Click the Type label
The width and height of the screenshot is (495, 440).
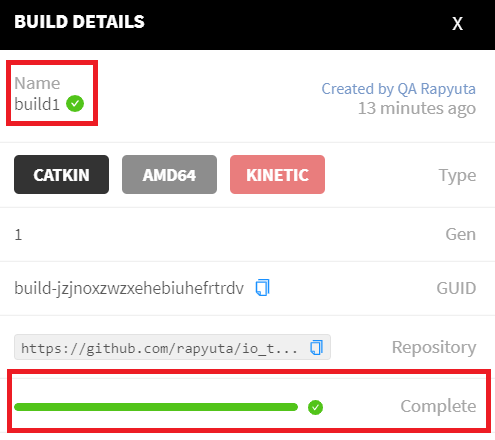tap(457, 176)
